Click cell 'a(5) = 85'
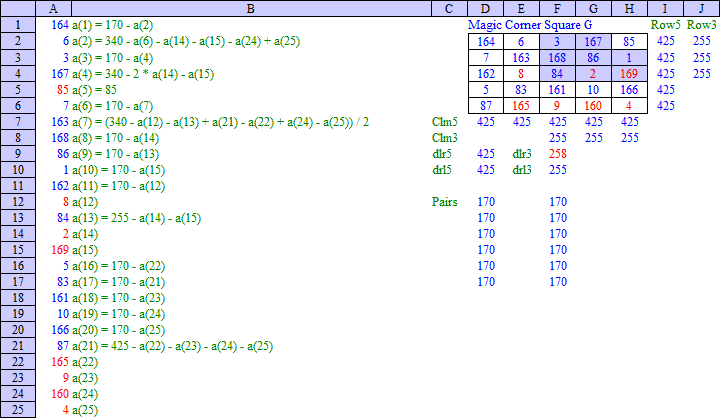721x419 pixels. tap(94, 89)
